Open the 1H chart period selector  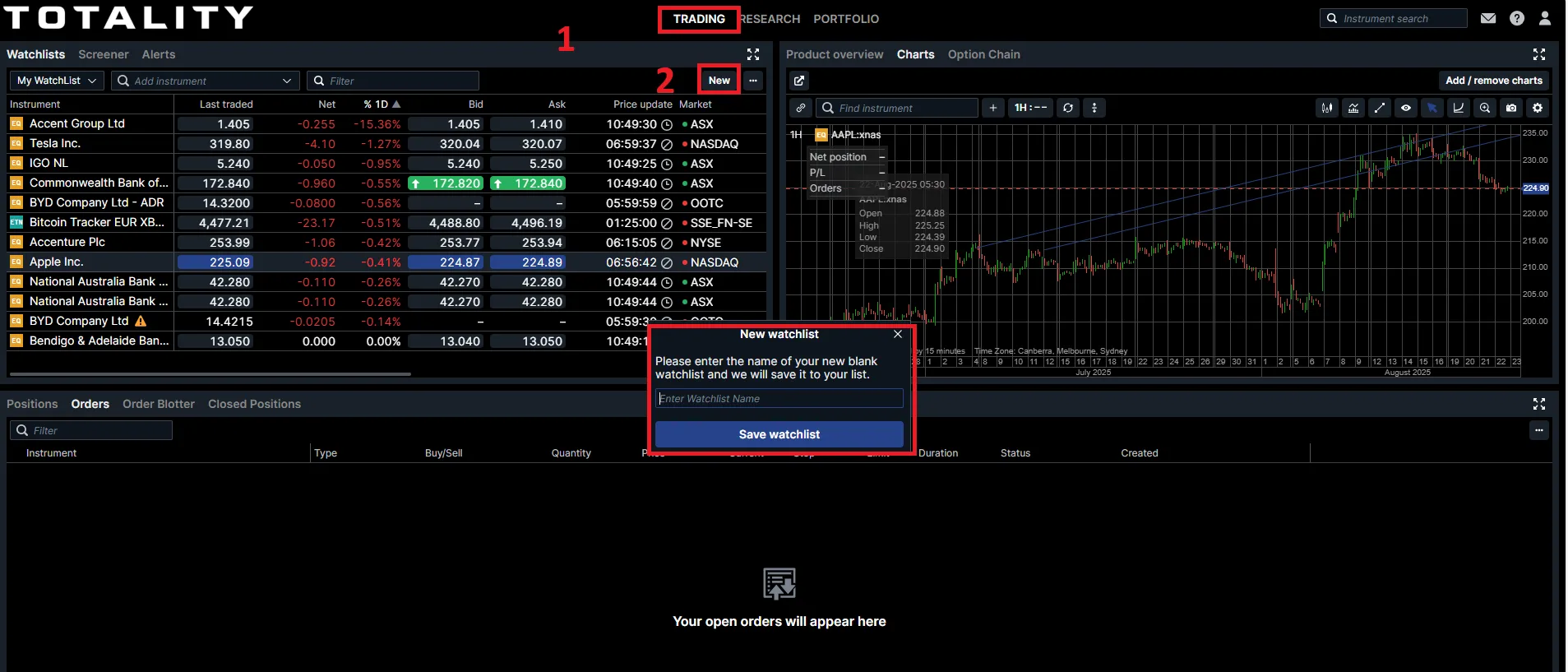click(x=1030, y=108)
